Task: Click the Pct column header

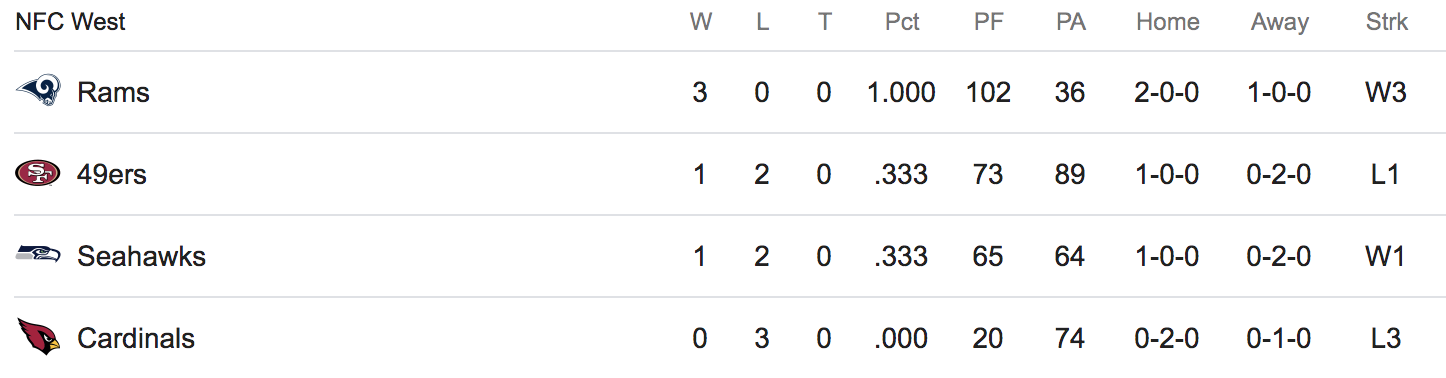Action: pyautogui.click(x=902, y=22)
